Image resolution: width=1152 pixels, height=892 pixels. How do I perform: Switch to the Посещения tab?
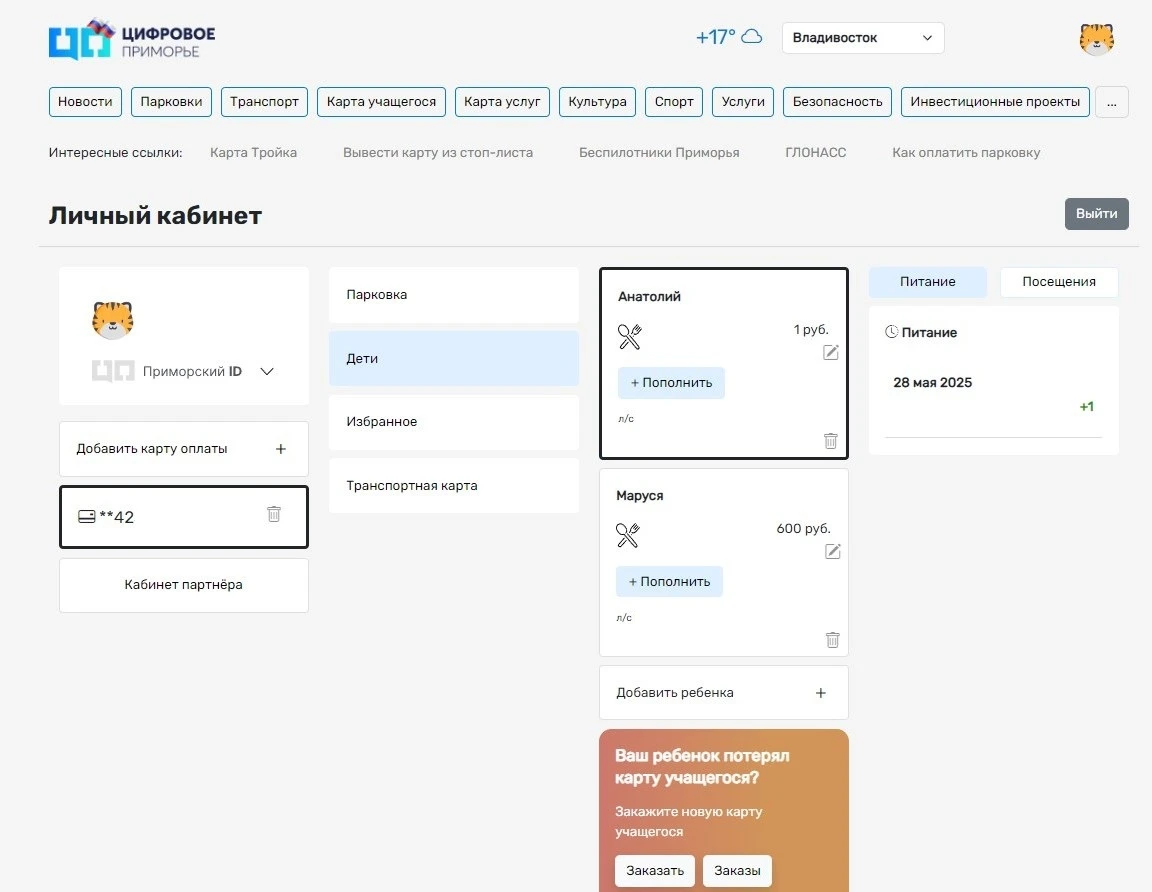pos(1058,282)
